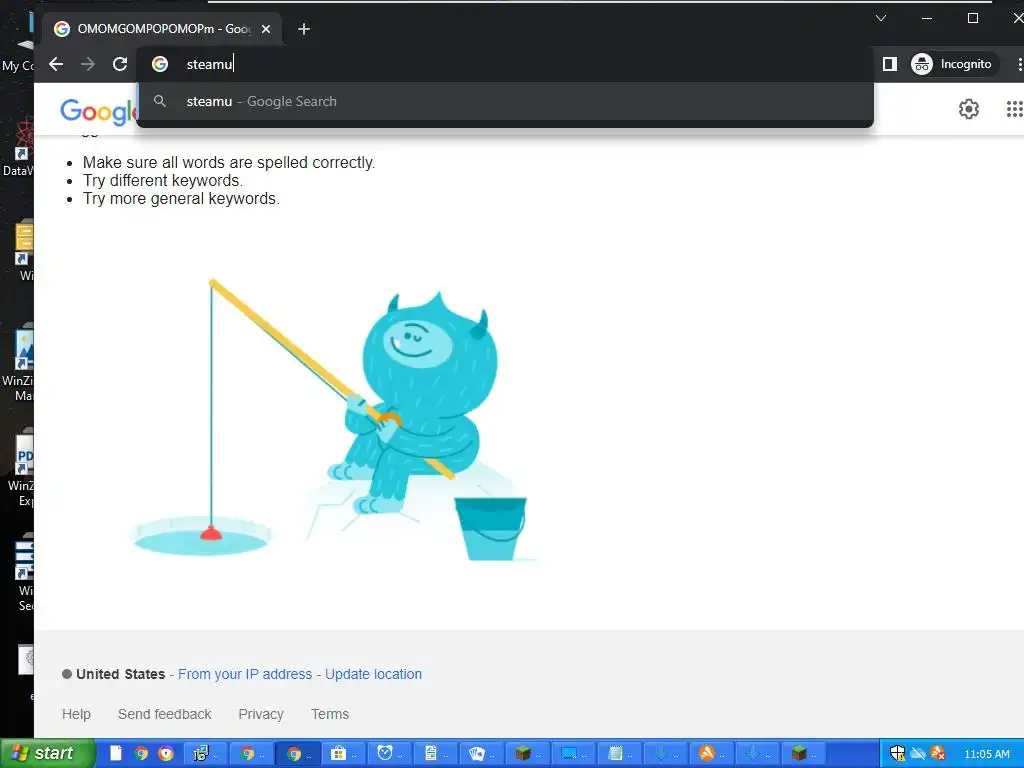Click the Update location link
The image size is (1024, 768).
(374, 674)
